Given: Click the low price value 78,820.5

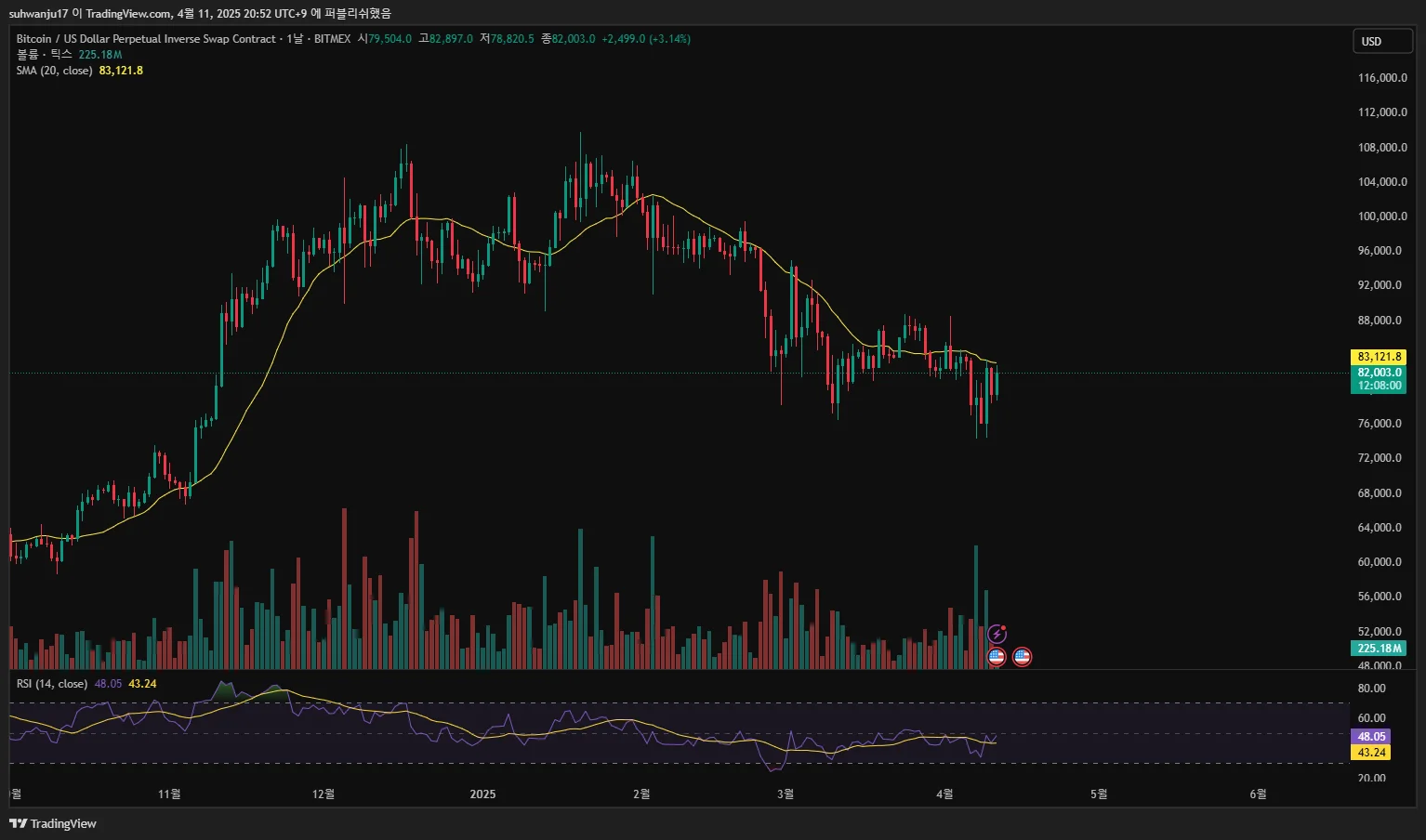Looking at the screenshot, I should [512, 39].
